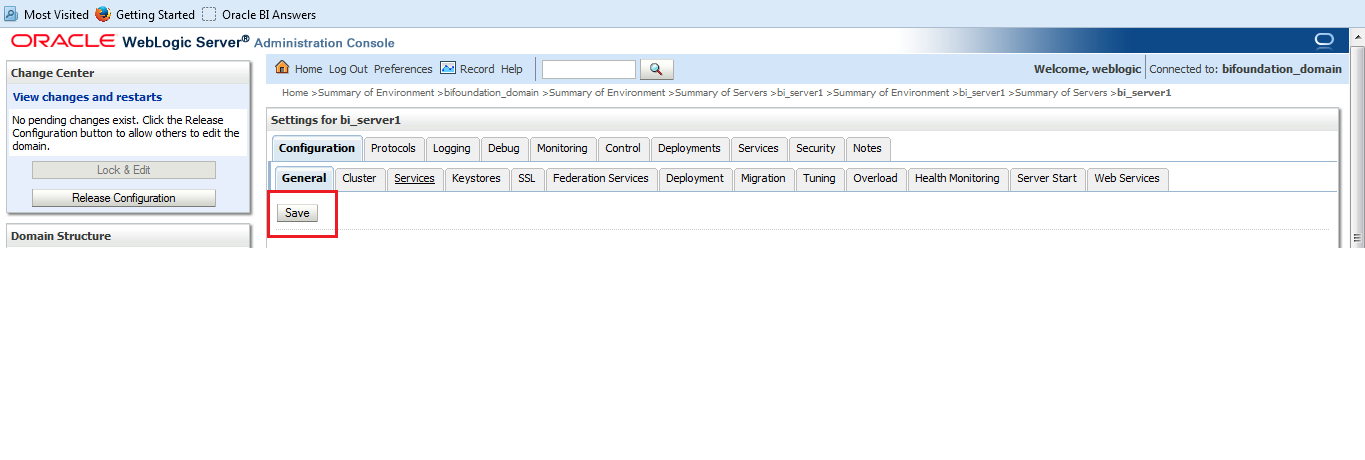Screen dimensions: 1365x460
Task: Click the Home house icon
Action: point(282,68)
